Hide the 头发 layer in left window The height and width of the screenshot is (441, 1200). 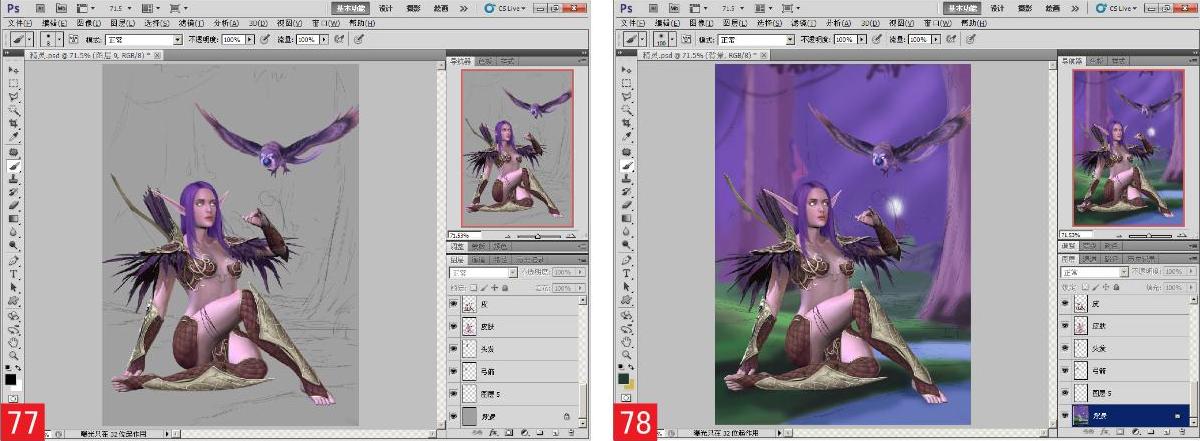pyautogui.click(x=453, y=349)
